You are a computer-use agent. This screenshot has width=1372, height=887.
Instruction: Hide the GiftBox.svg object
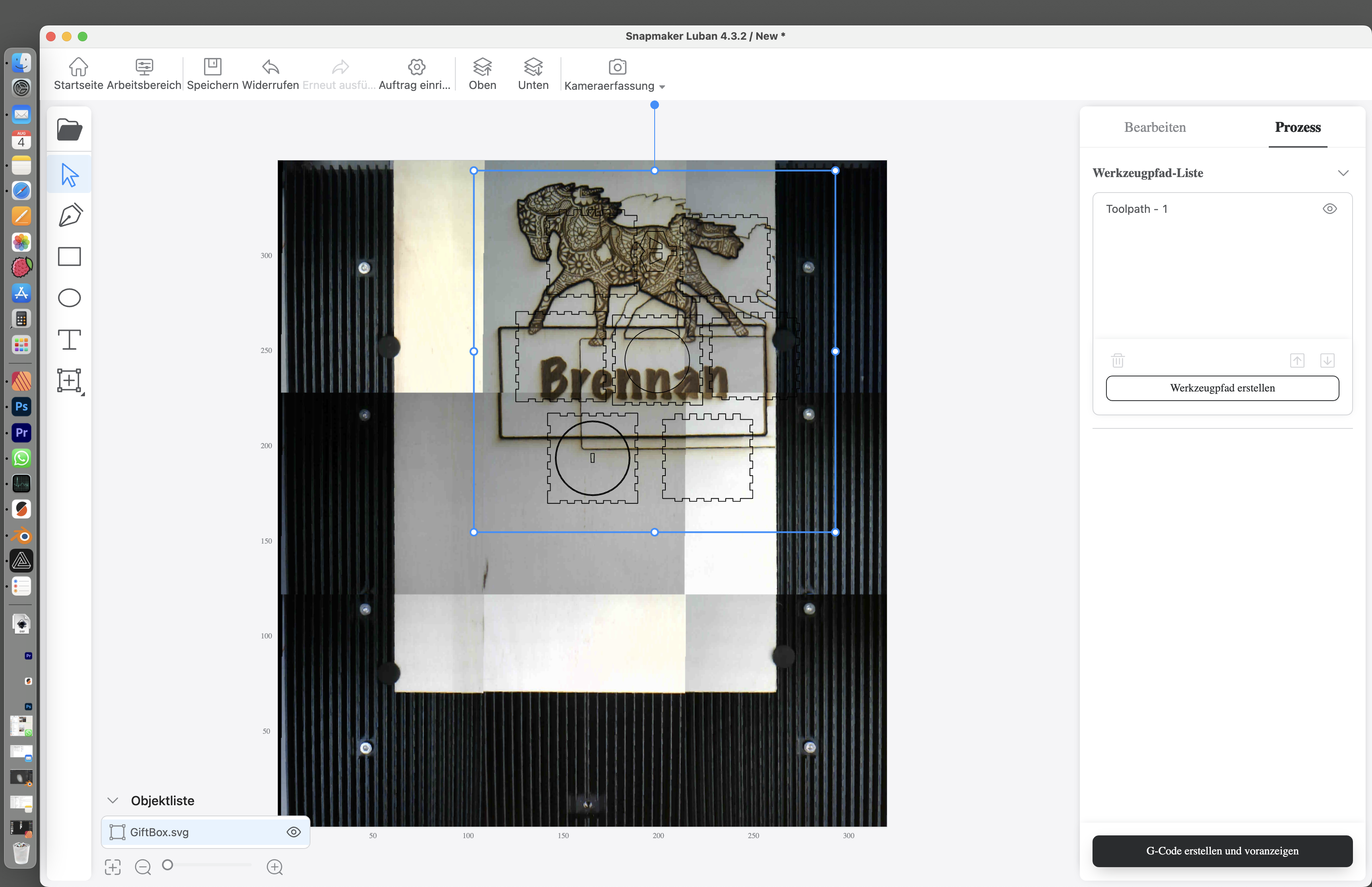294,832
